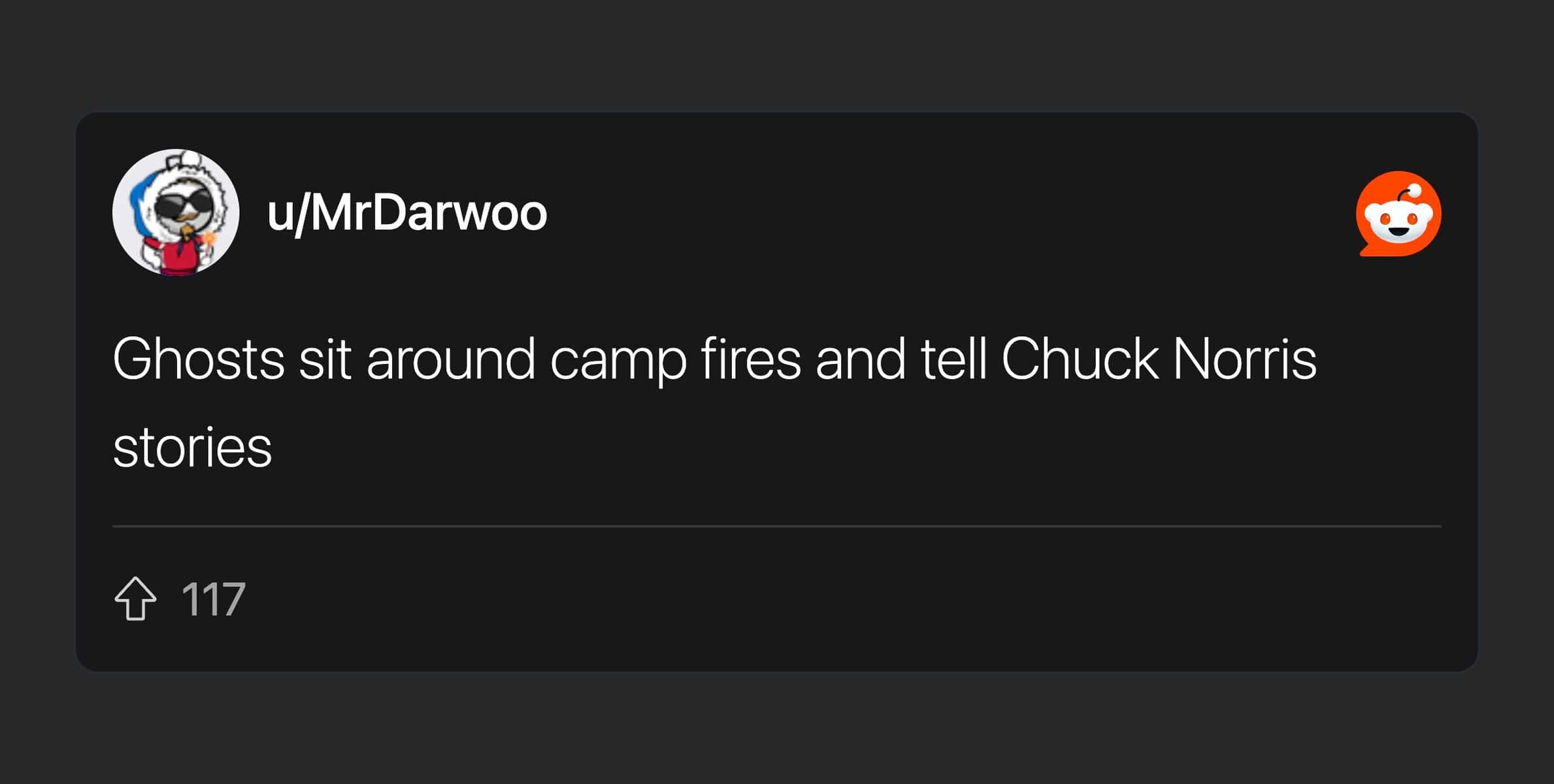Click the word "Ghosts" in the post
The width and height of the screenshot is (1554, 784).
tap(199, 359)
